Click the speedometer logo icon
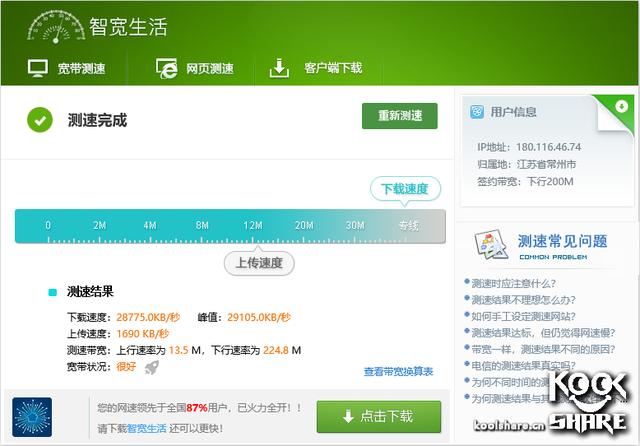Image resolution: width=640 pixels, height=446 pixels. tap(56, 27)
